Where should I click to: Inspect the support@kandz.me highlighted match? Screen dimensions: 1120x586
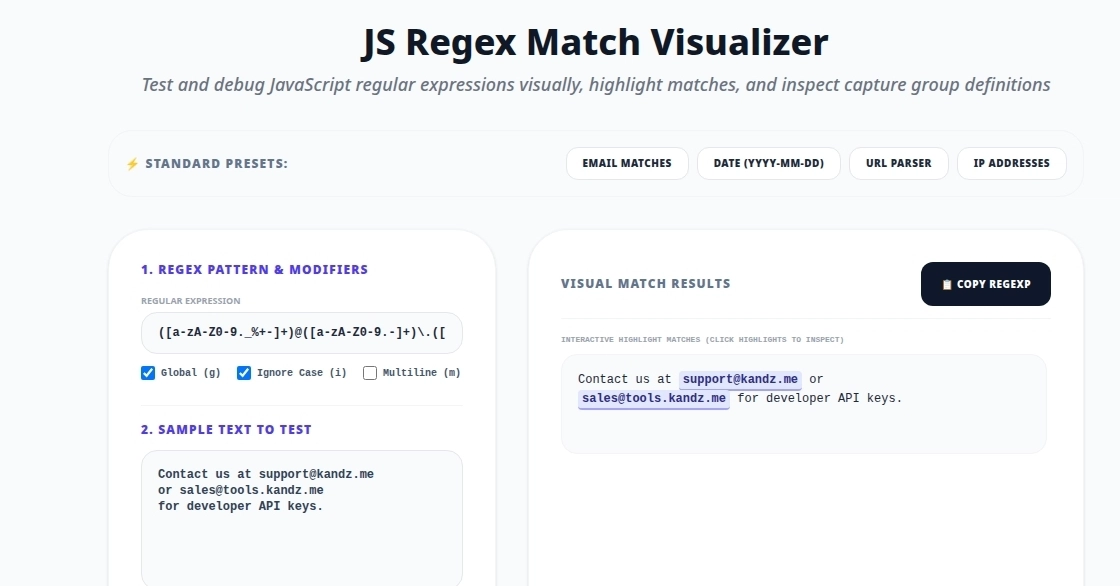(740, 379)
